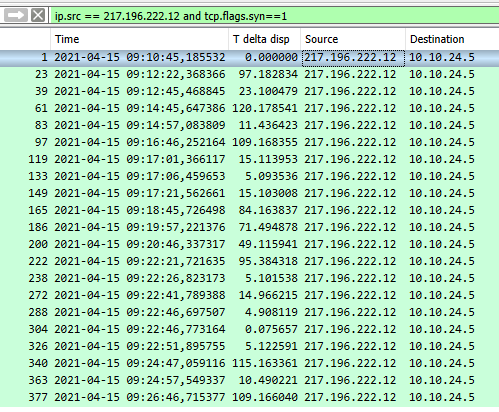Select packet number 61 row
This screenshot has height=412, width=499.
click(x=249, y=108)
